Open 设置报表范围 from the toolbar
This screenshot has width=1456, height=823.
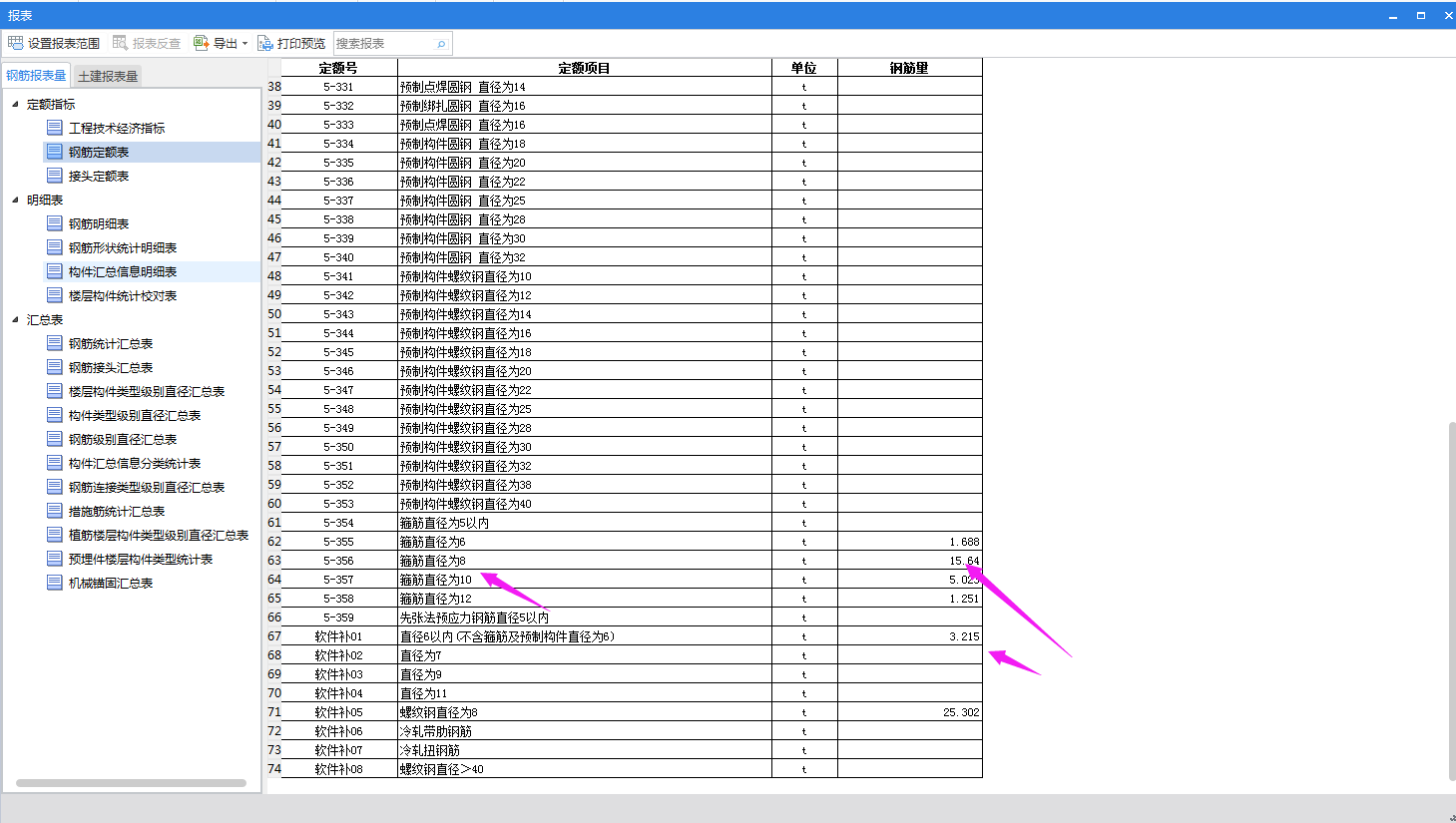click(x=54, y=43)
